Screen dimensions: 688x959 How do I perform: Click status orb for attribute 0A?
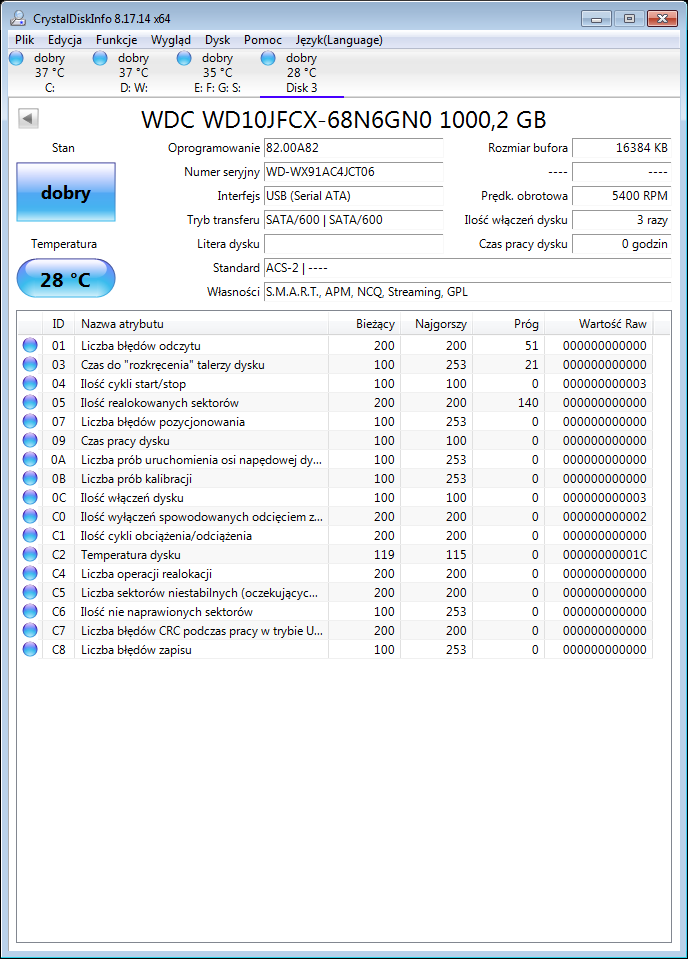30,459
